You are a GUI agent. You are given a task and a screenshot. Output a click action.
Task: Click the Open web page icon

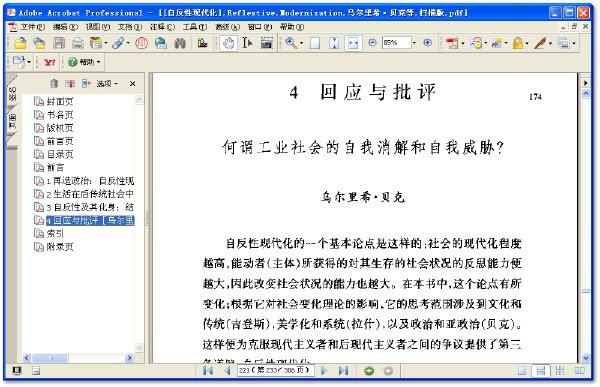pos(39,43)
